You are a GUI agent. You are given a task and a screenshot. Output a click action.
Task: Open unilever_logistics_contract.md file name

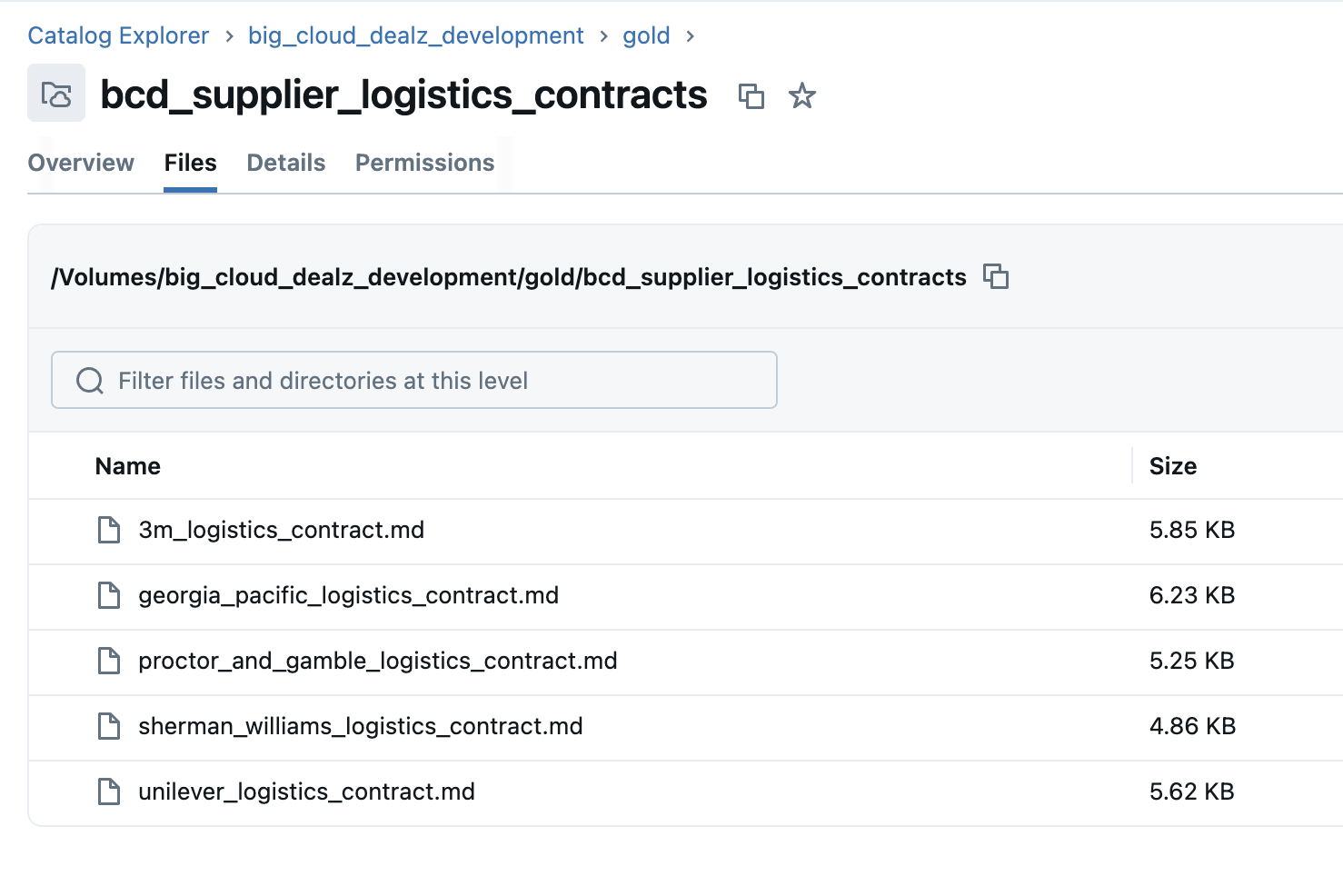click(306, 791)
